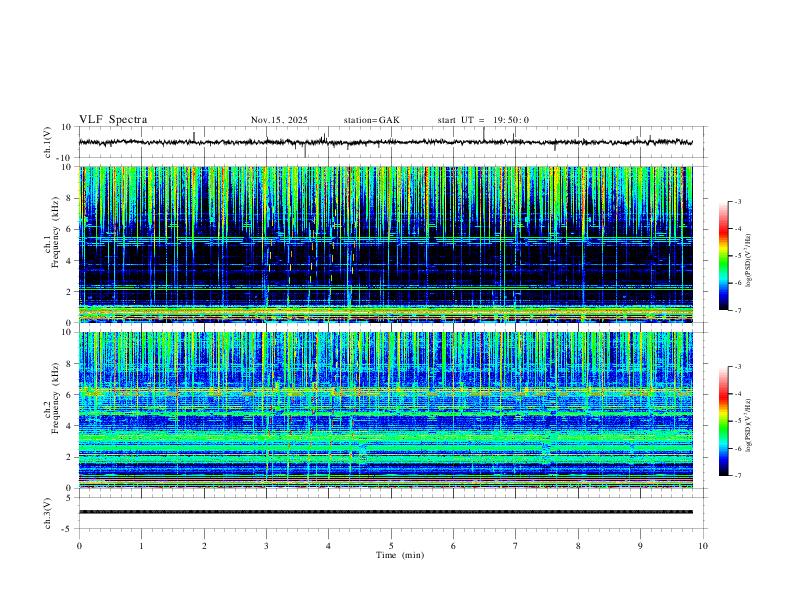This screenshot has height=612, width=792.
Task: Click the log(PSD) label beside ch.2 color scale
Action: coord(748,426)
